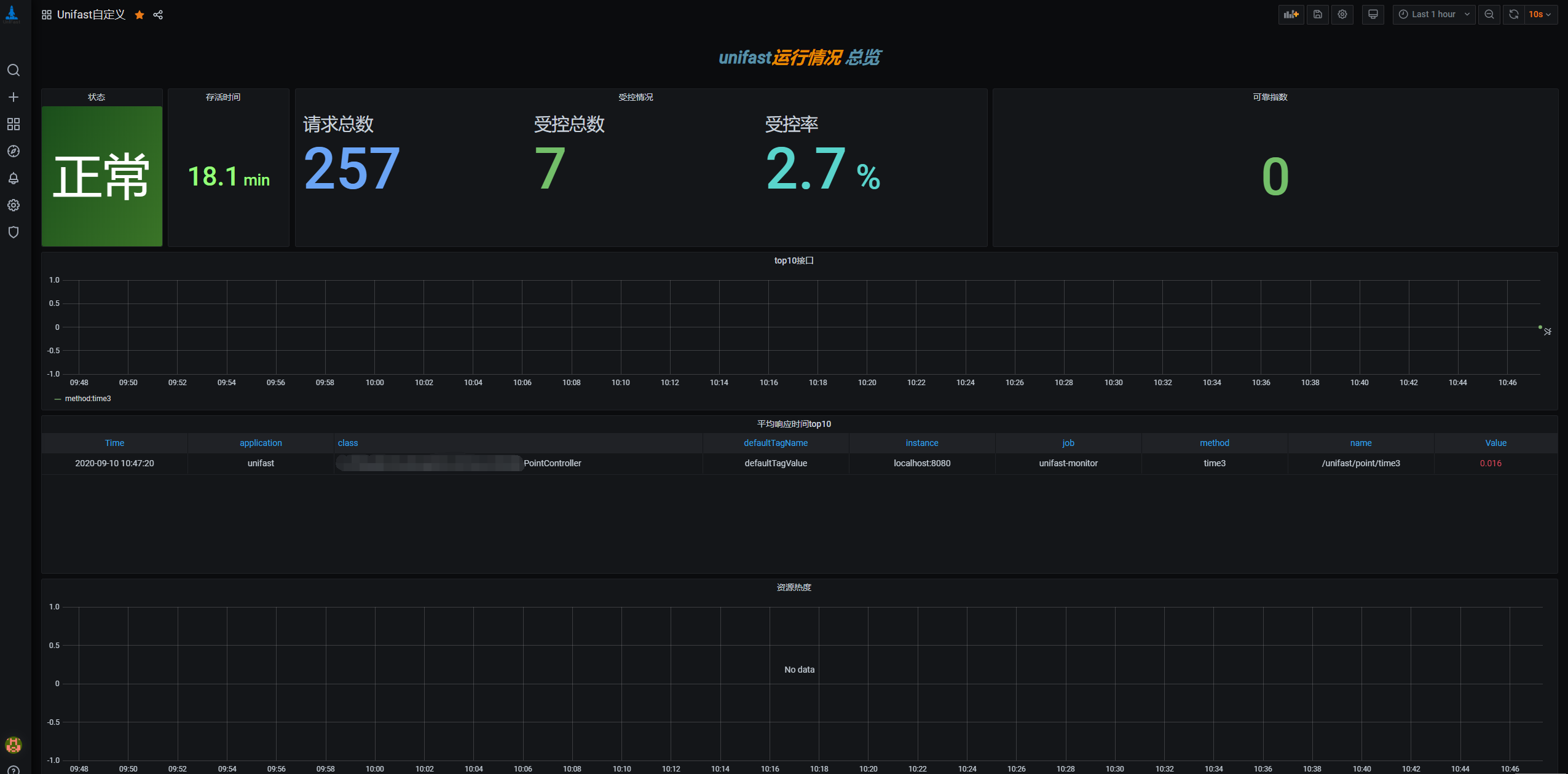1568x774 pixels.
Task: Save dashboard with disk icon
Action: (x=1317, y=14)
